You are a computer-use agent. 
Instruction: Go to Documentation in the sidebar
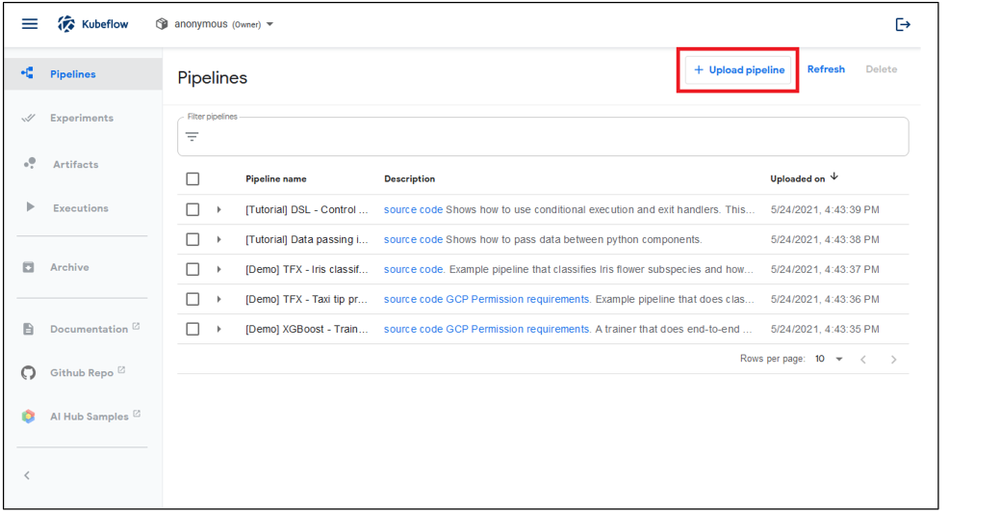coord(88,329)
